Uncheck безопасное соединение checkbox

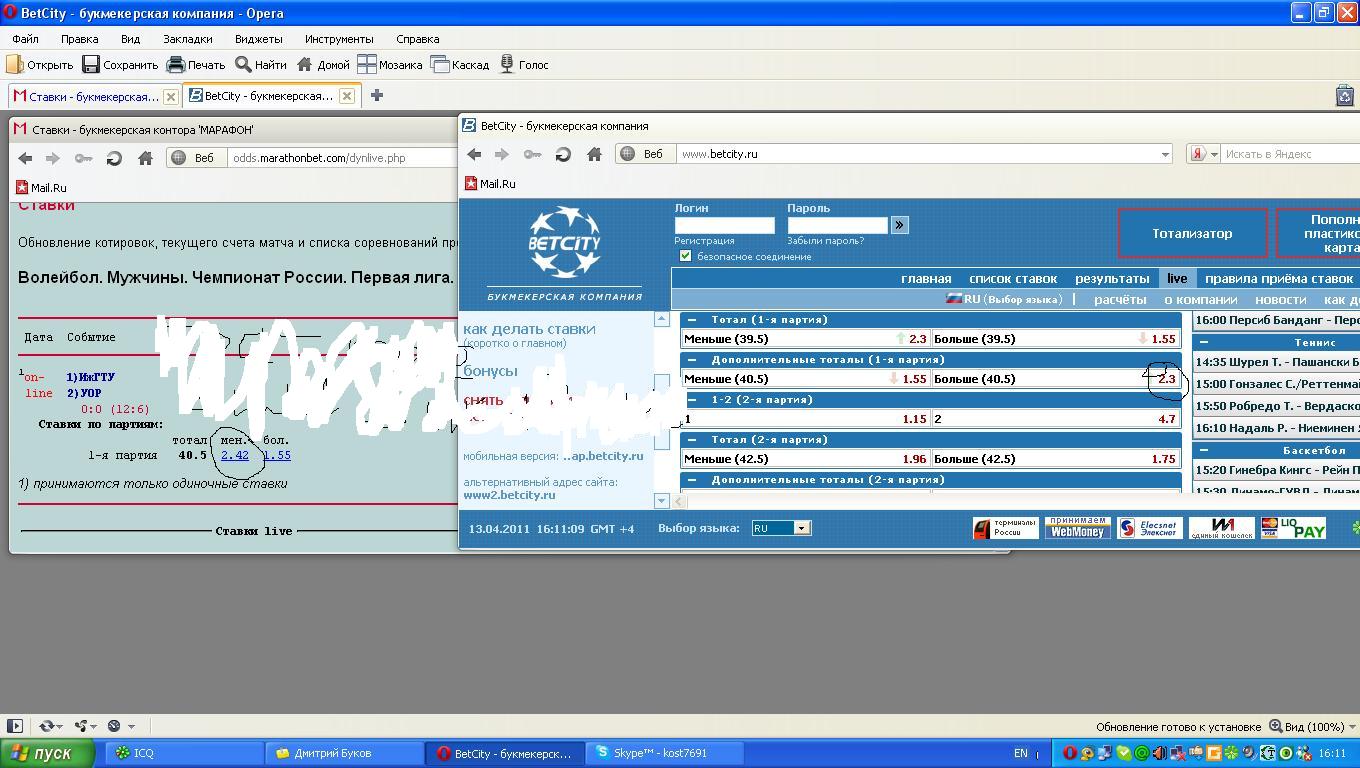685,256
